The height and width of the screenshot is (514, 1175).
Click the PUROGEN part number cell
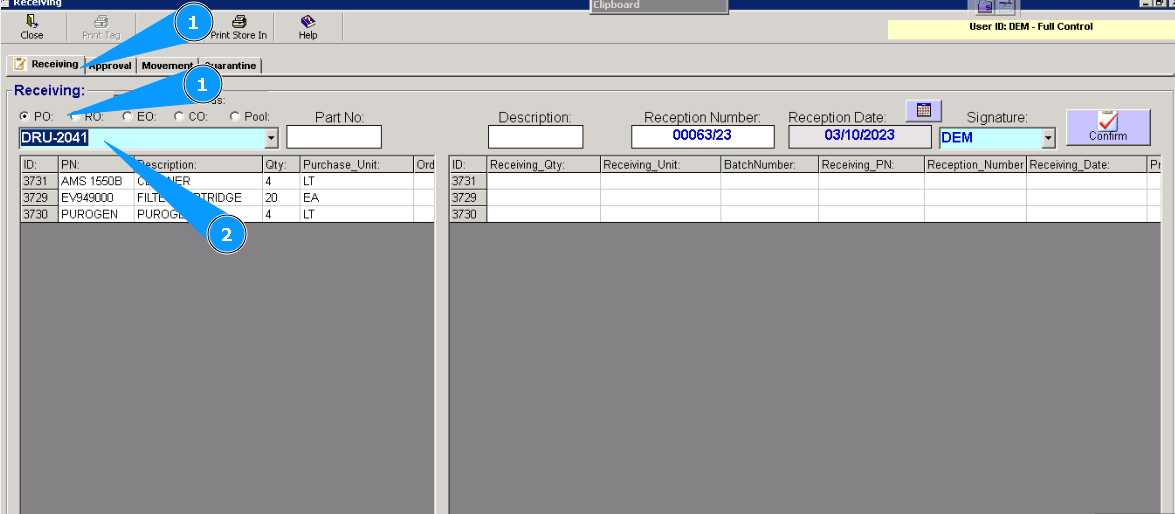coord(96,214)
